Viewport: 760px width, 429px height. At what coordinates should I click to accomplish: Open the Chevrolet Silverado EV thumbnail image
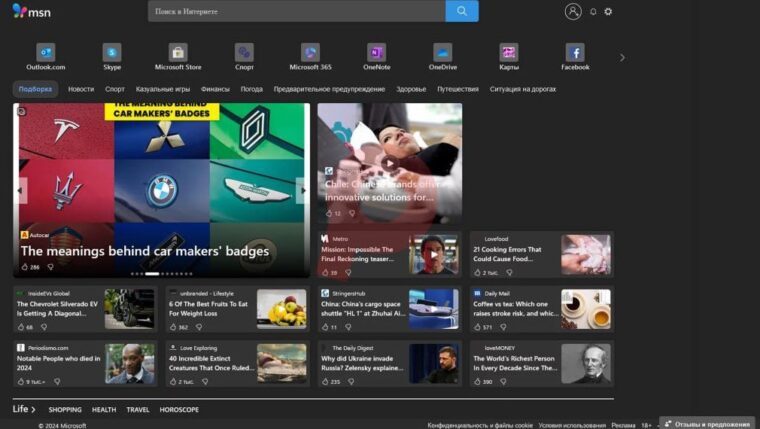point(129,309)
